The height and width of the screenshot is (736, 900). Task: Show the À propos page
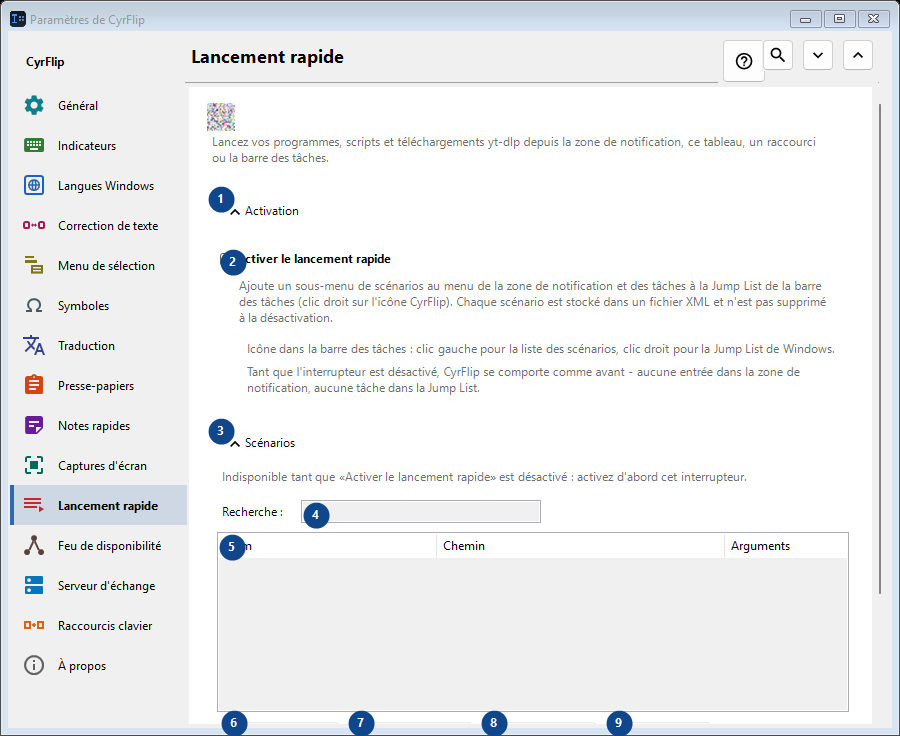98,665
